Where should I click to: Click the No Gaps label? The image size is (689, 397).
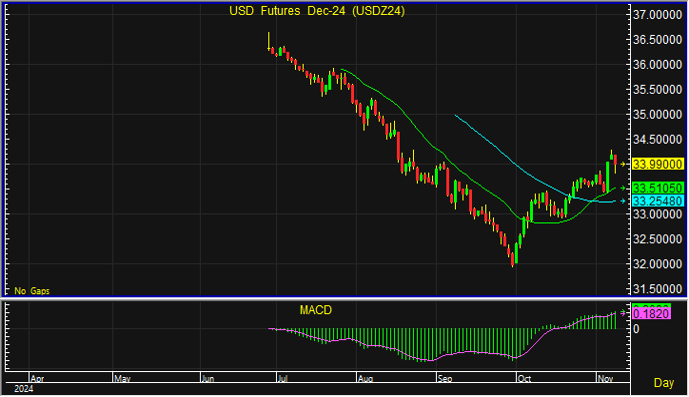[x=32, y=291]
